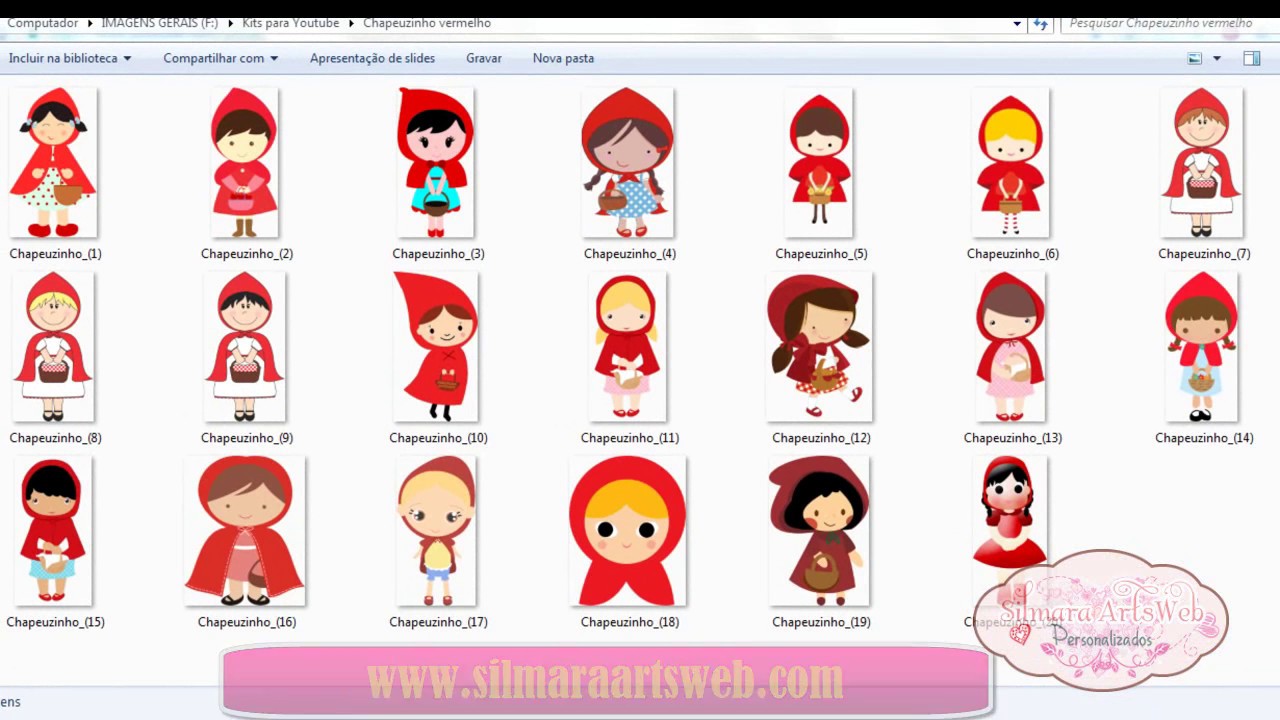Select the Chapeuzinho_(1) image thumbnail
The image size is (1280, 720).
54,163
